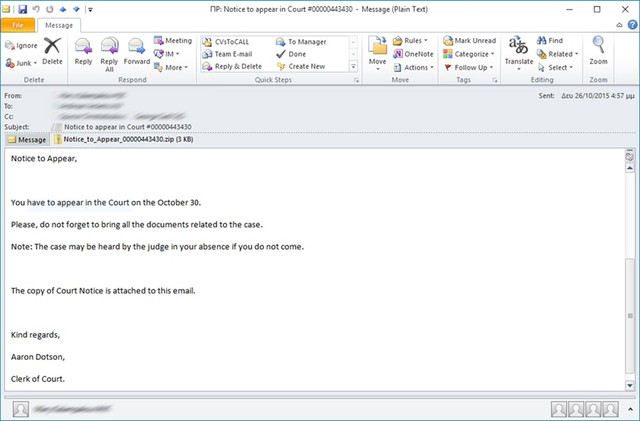Delete this email message

pos(52,51)
